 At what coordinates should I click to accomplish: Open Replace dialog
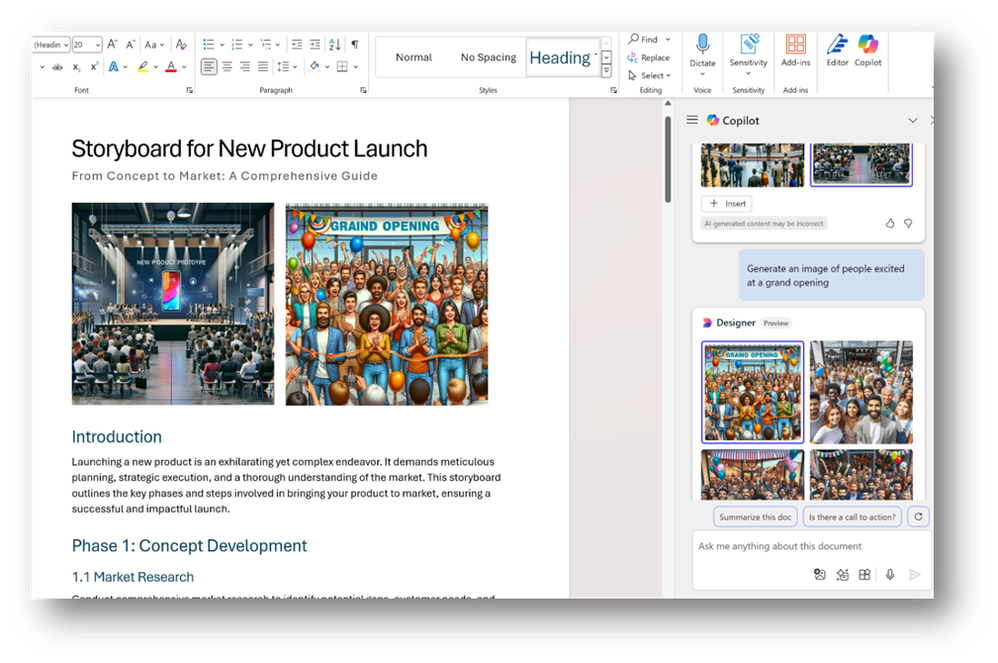(649, 57)
